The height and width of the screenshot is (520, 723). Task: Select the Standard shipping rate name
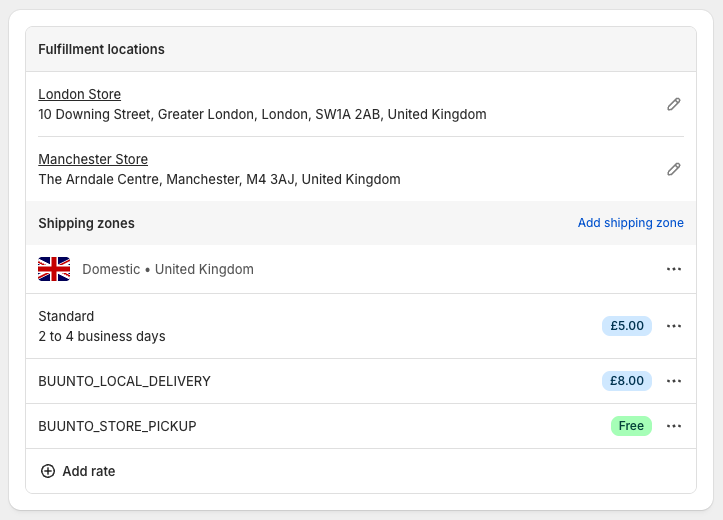click(x=66, y=316)
